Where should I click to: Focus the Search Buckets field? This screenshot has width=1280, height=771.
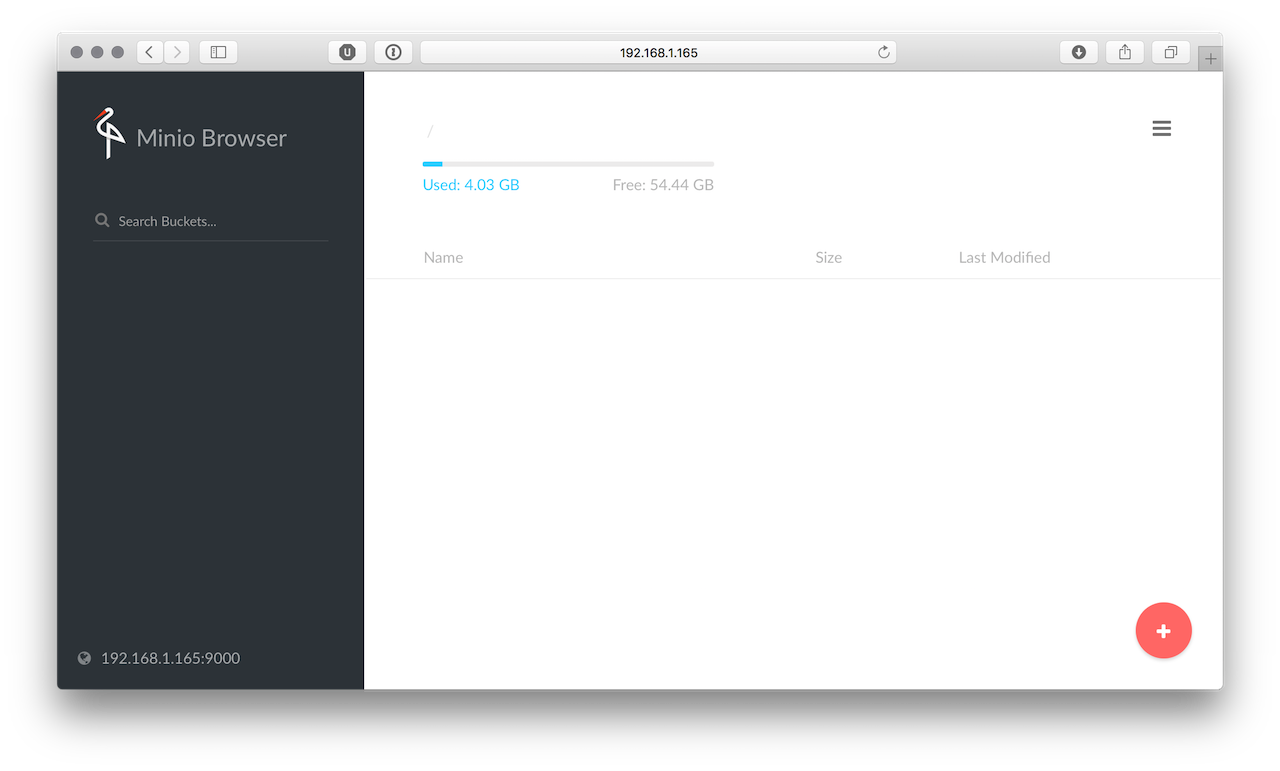(x=210, y=221)
